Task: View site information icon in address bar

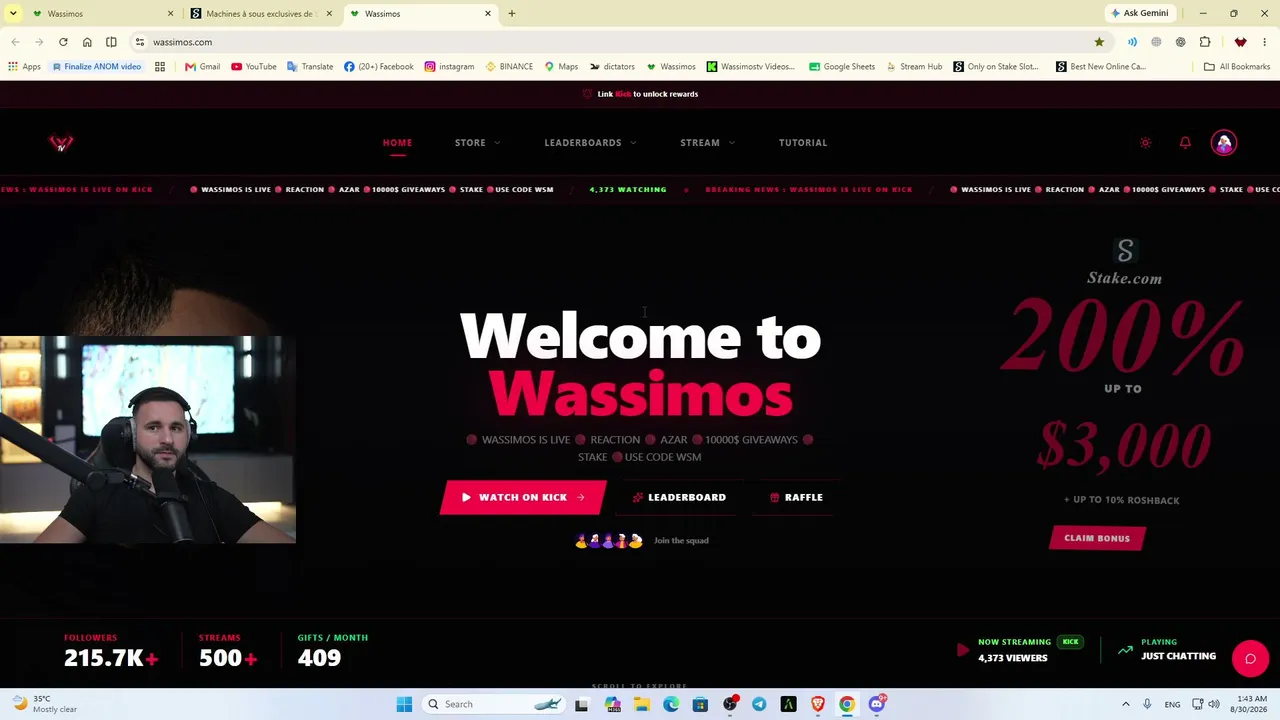Action: (140, 42)
